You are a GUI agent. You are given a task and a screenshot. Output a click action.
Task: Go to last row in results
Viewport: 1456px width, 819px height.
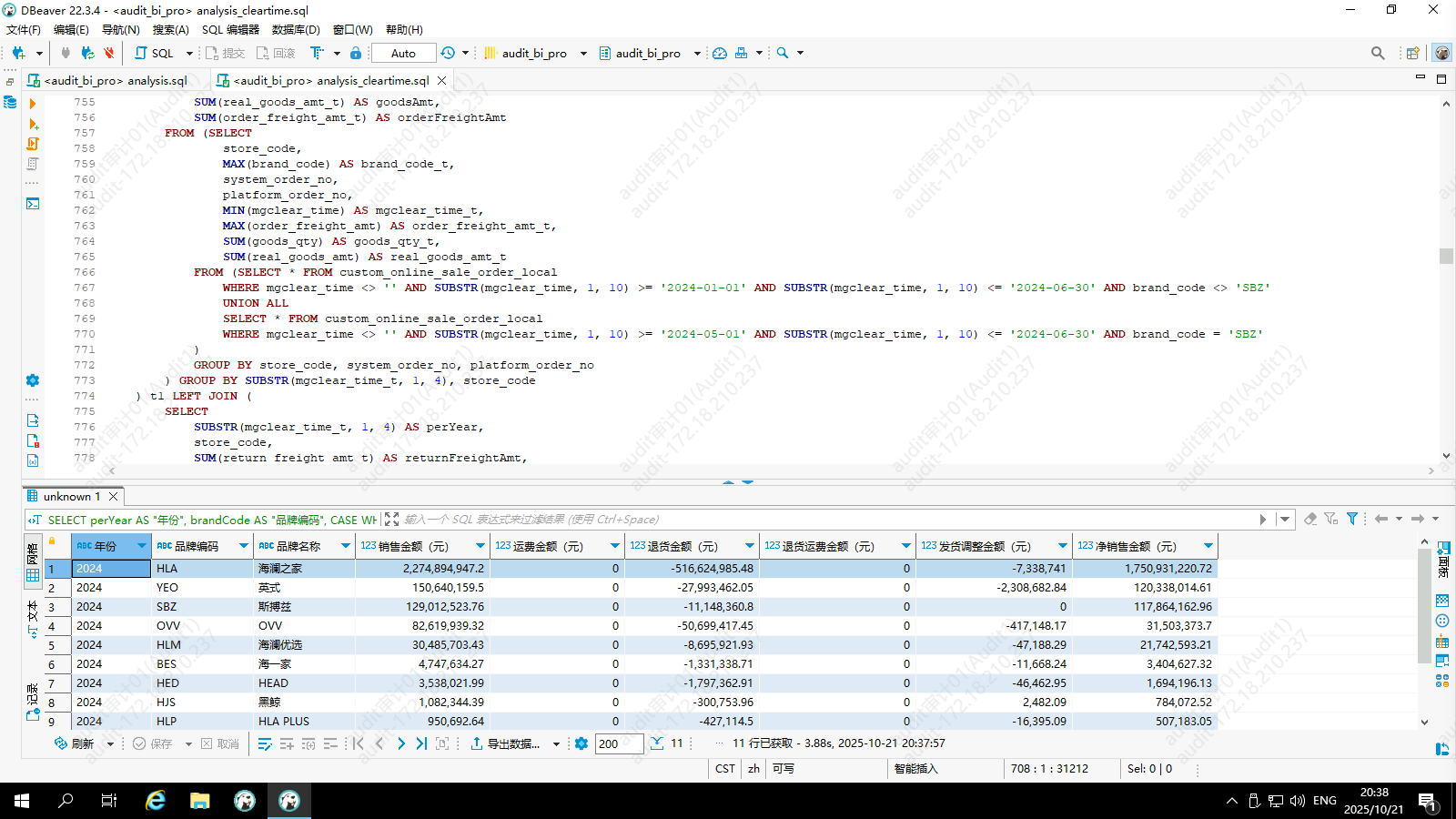point(421,743)
